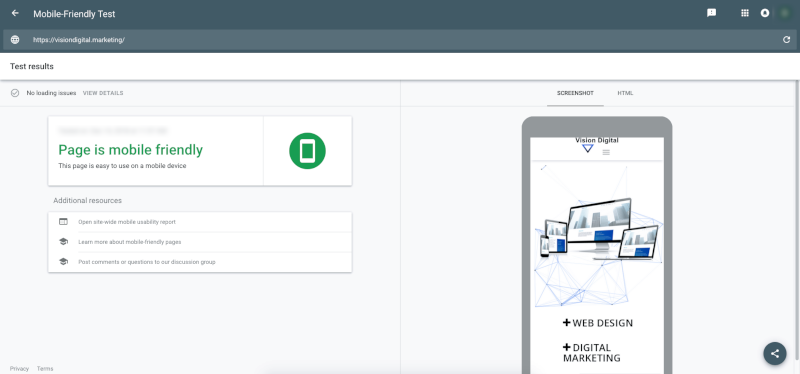Click View Details link
This screenshot has width=800, height=374.
pyautogui.click(x=103, y=93)
